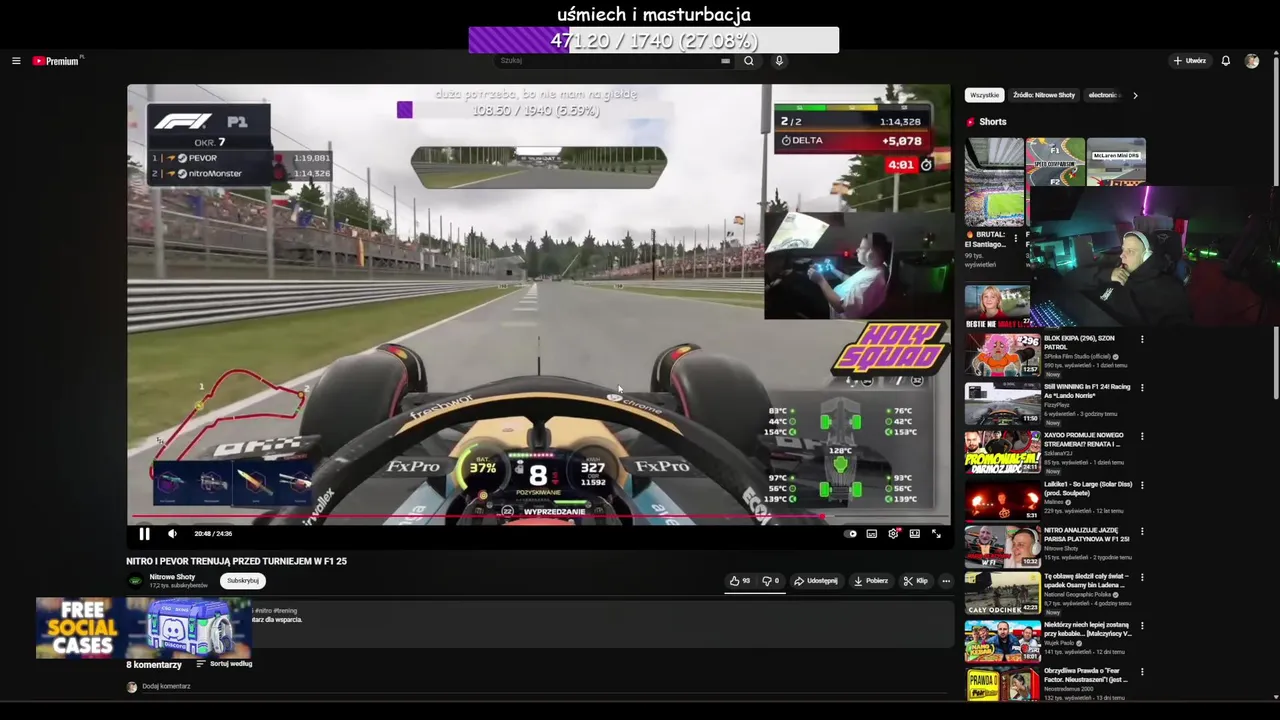Subscribe with the Subskrybuj button
Screen dimensions: 1280x720
tap(243, 581)
